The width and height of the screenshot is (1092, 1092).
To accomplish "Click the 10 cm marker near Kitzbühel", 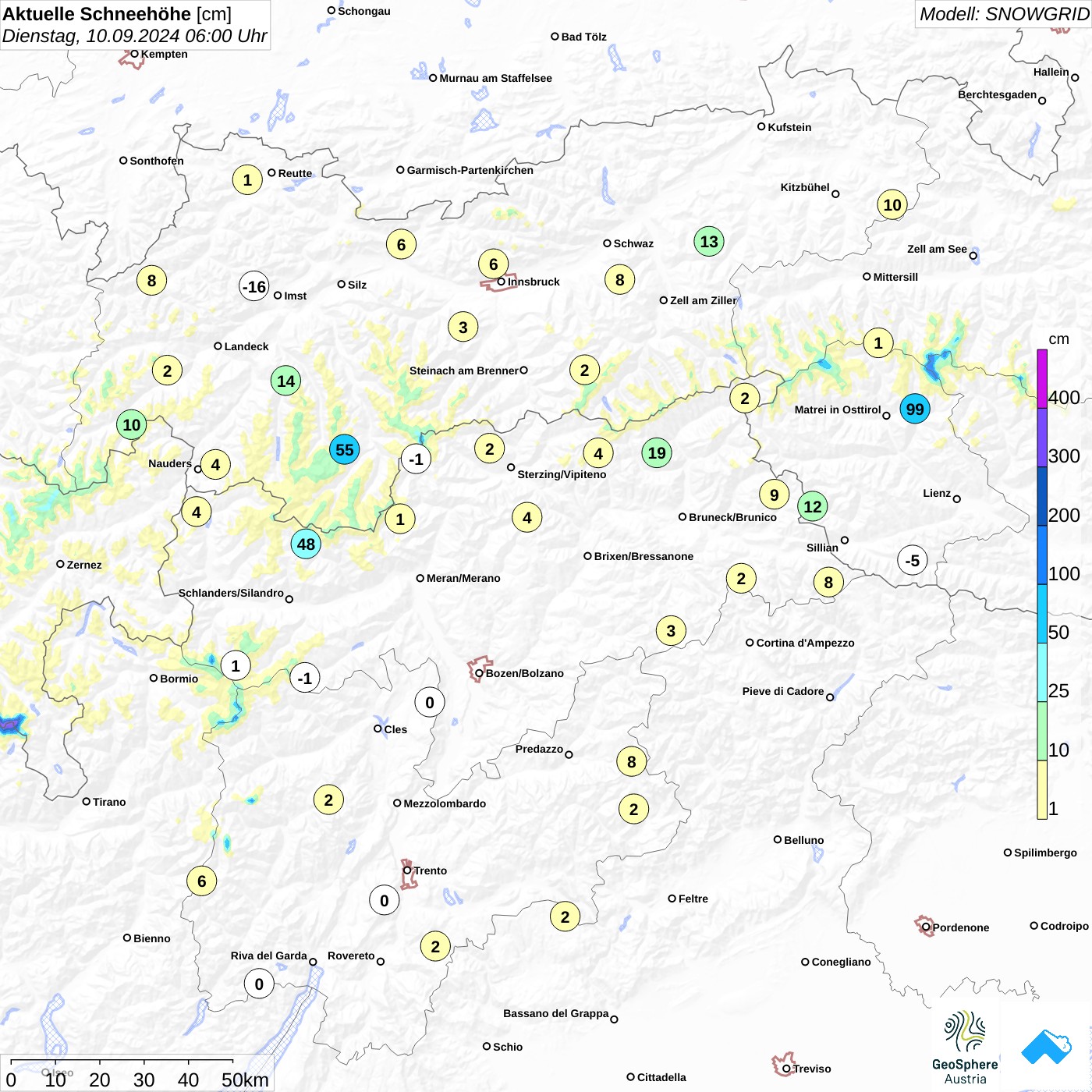I will pos(892,205).
